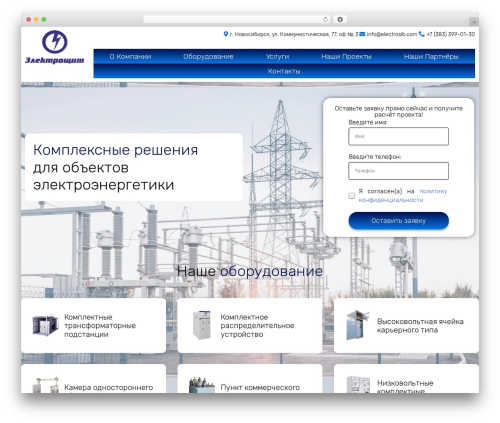Open Комплектное распределительное устройство card
Screen dimensions: 500x423
pyautogui.click(x=250, y=325)
